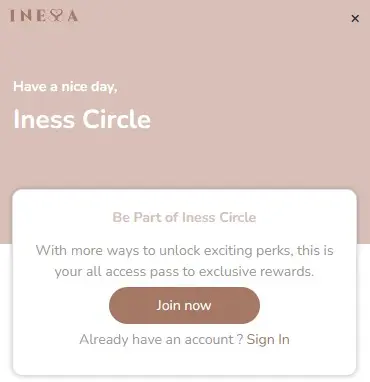Viewport: 370px width, 382px height.
Task: Click the INESA brand logo
Action: 44,16
